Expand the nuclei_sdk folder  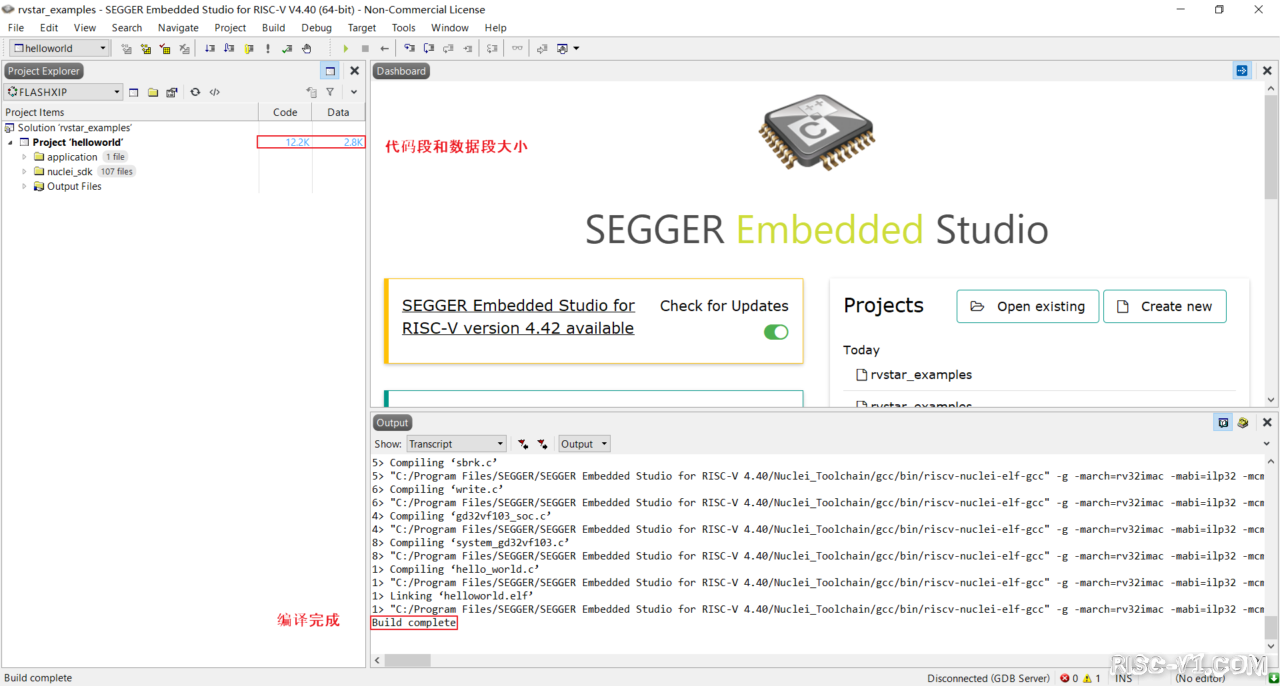25,172
